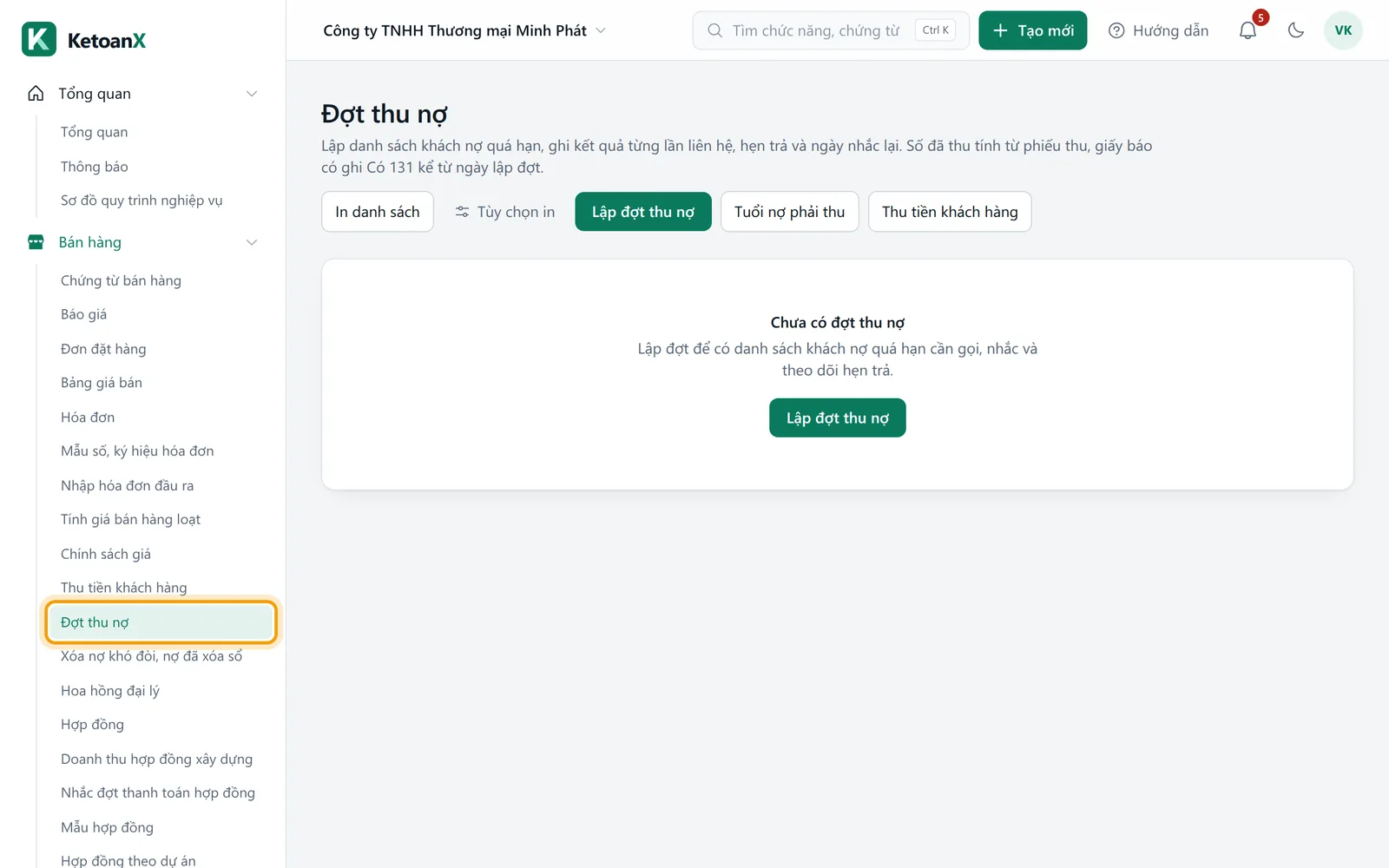
Task: Click Lập đợt thu nợ in empty card
Action: coord(838,418)
